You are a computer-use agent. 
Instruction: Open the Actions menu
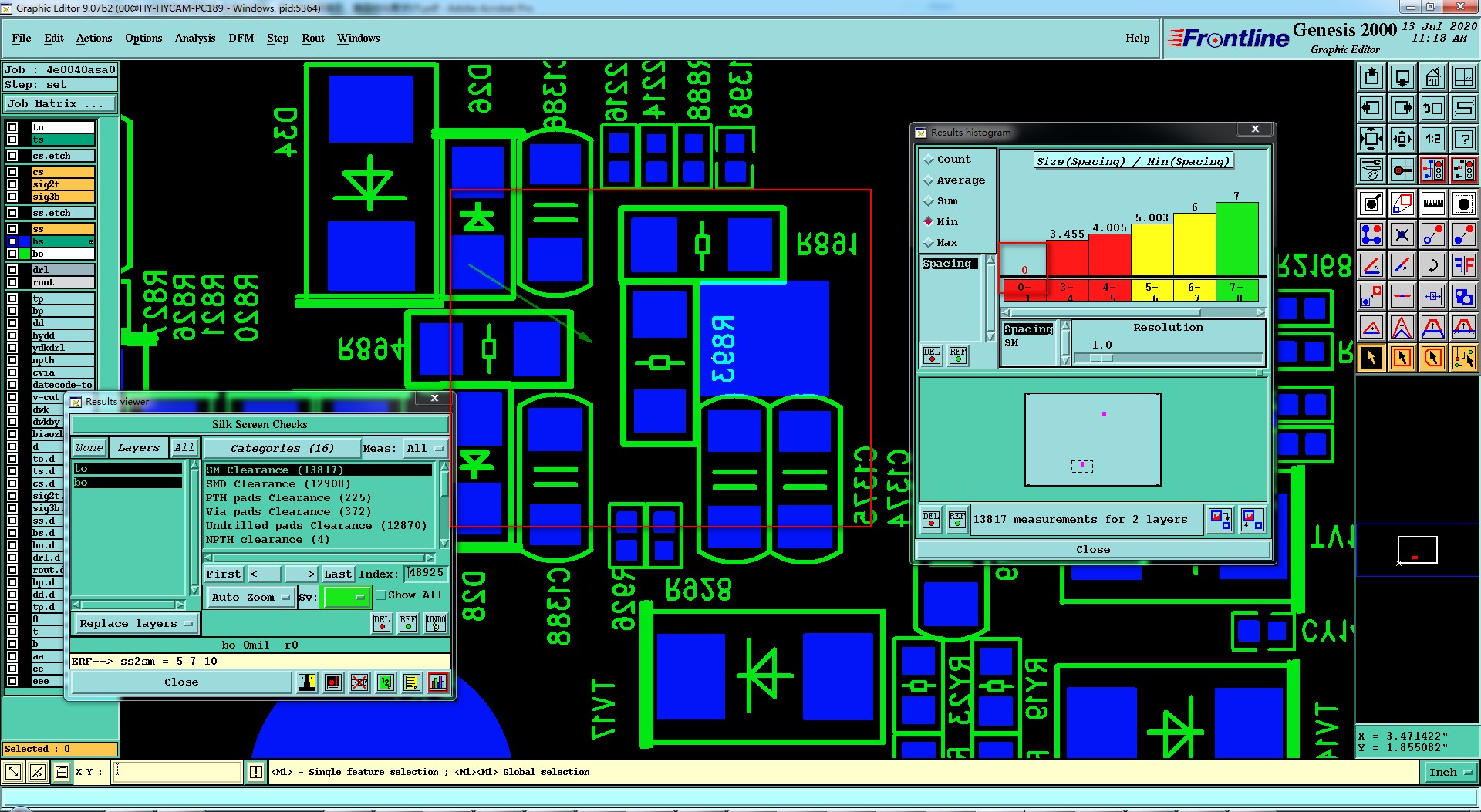coord(94,38)
